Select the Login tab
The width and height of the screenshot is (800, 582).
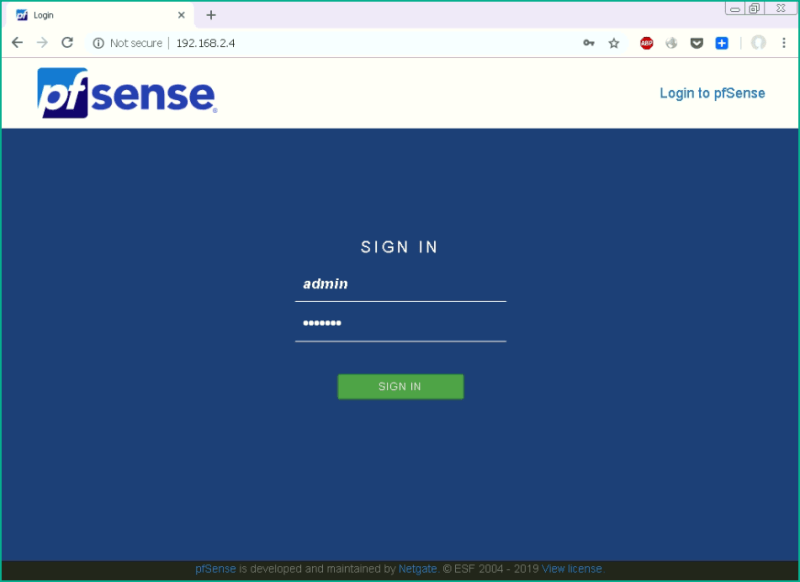point(99,15)
